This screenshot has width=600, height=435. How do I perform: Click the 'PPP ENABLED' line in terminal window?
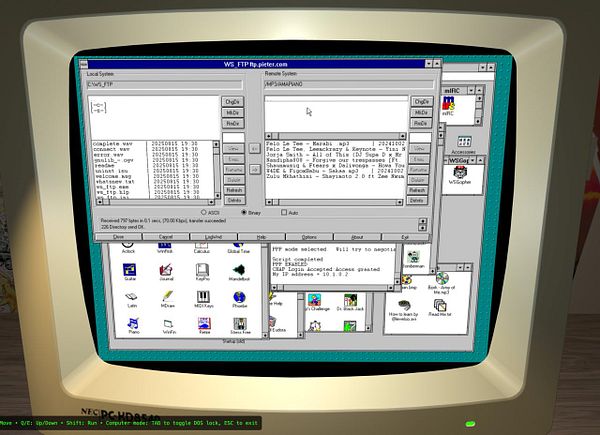[289, 264]
